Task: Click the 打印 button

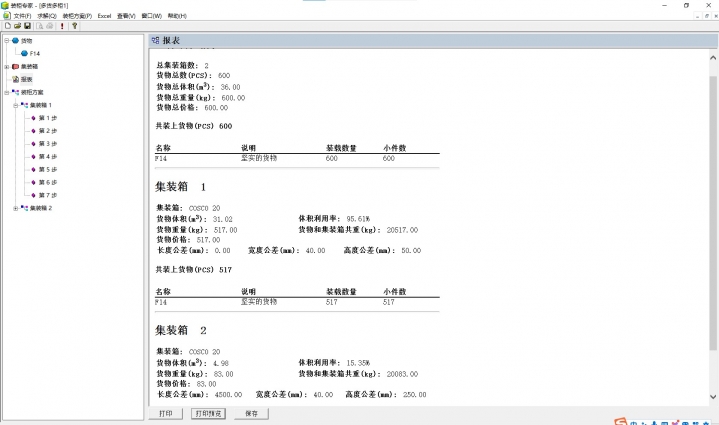Action: [166, 412]
